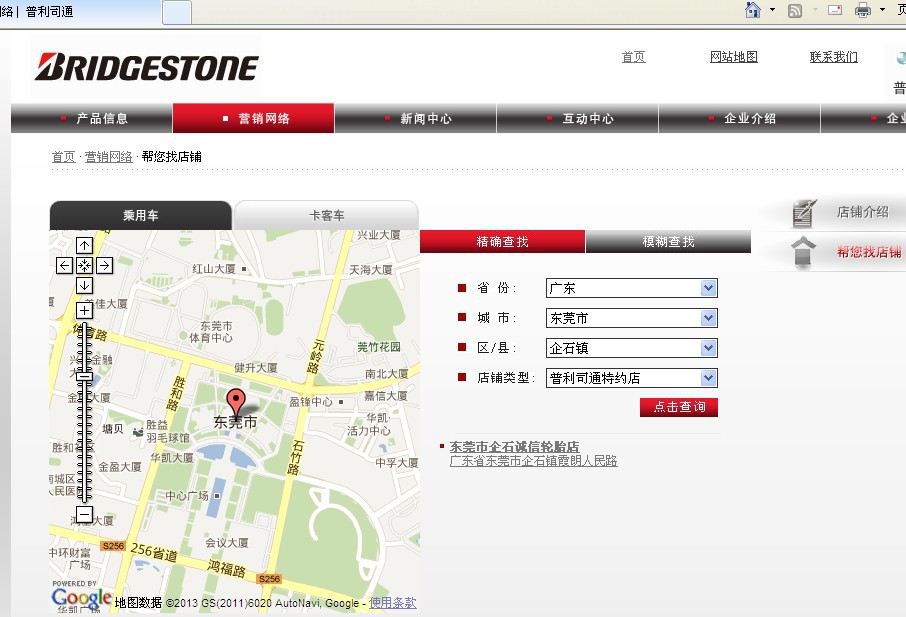This screenshot has width=906, height=617.
Task: Open the 店铺类型 dropdown
Action: pyautogui.click(x=631, y=378)
